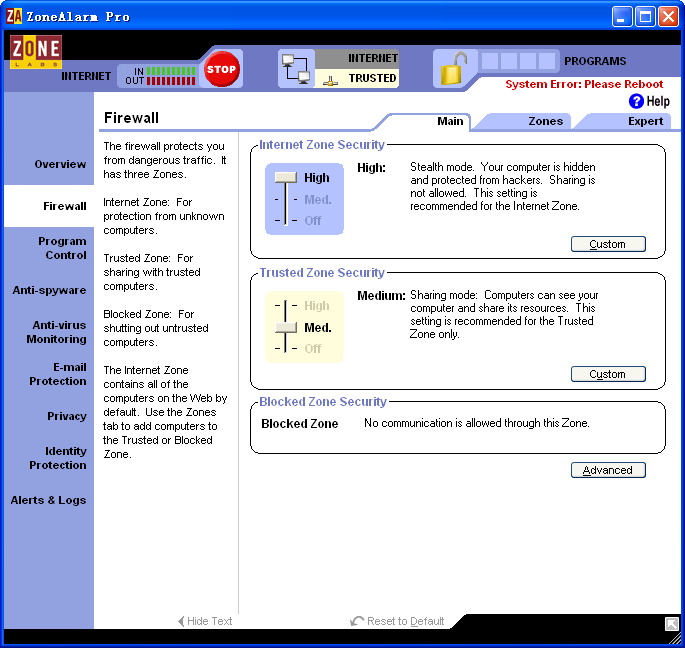Click the yellow padlock Internet Lock icon
685x648 pixels.
click(x=454, y=69)
